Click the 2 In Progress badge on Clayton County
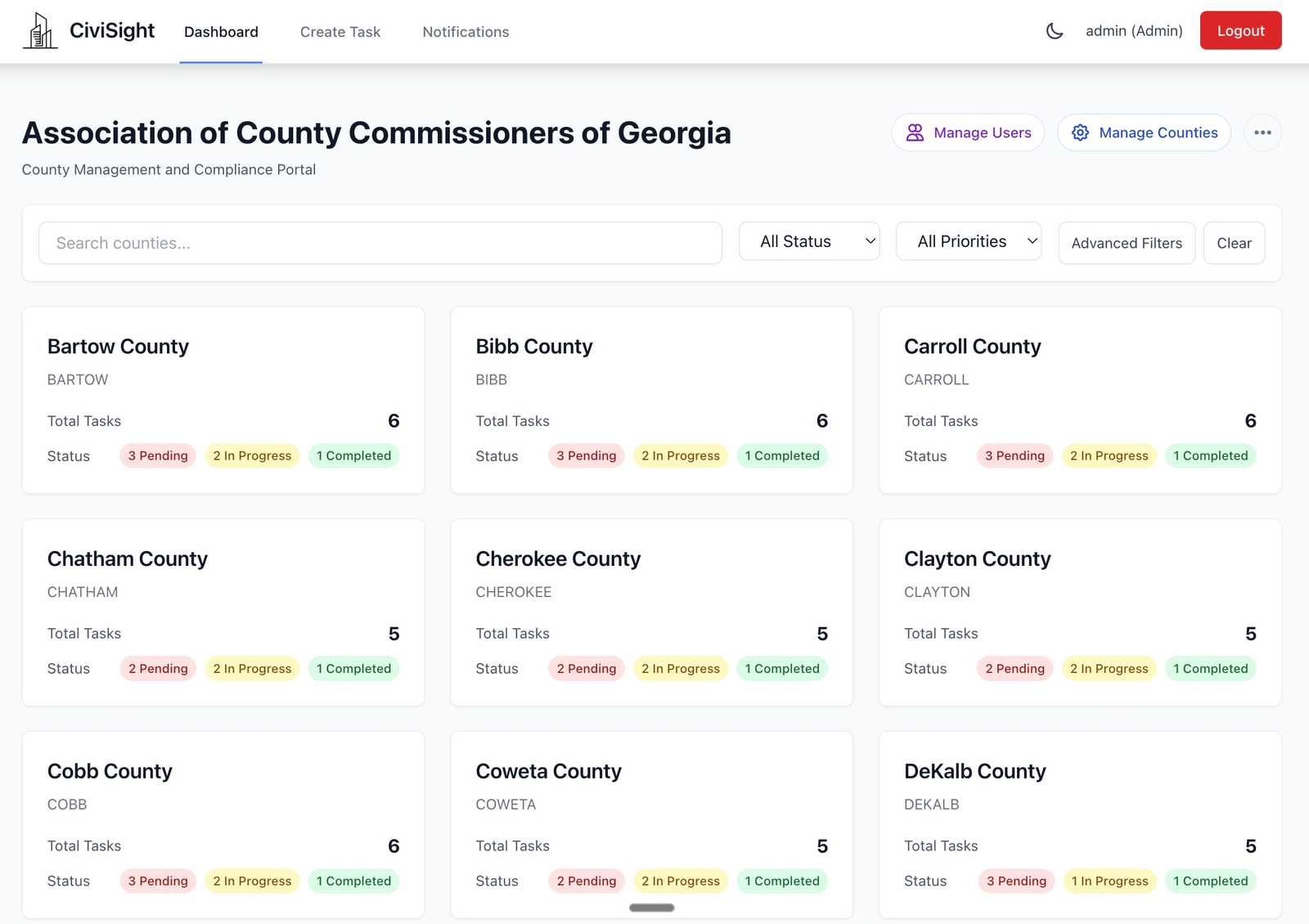Viewport: 1309px width, 924px height. point(1109,668)
